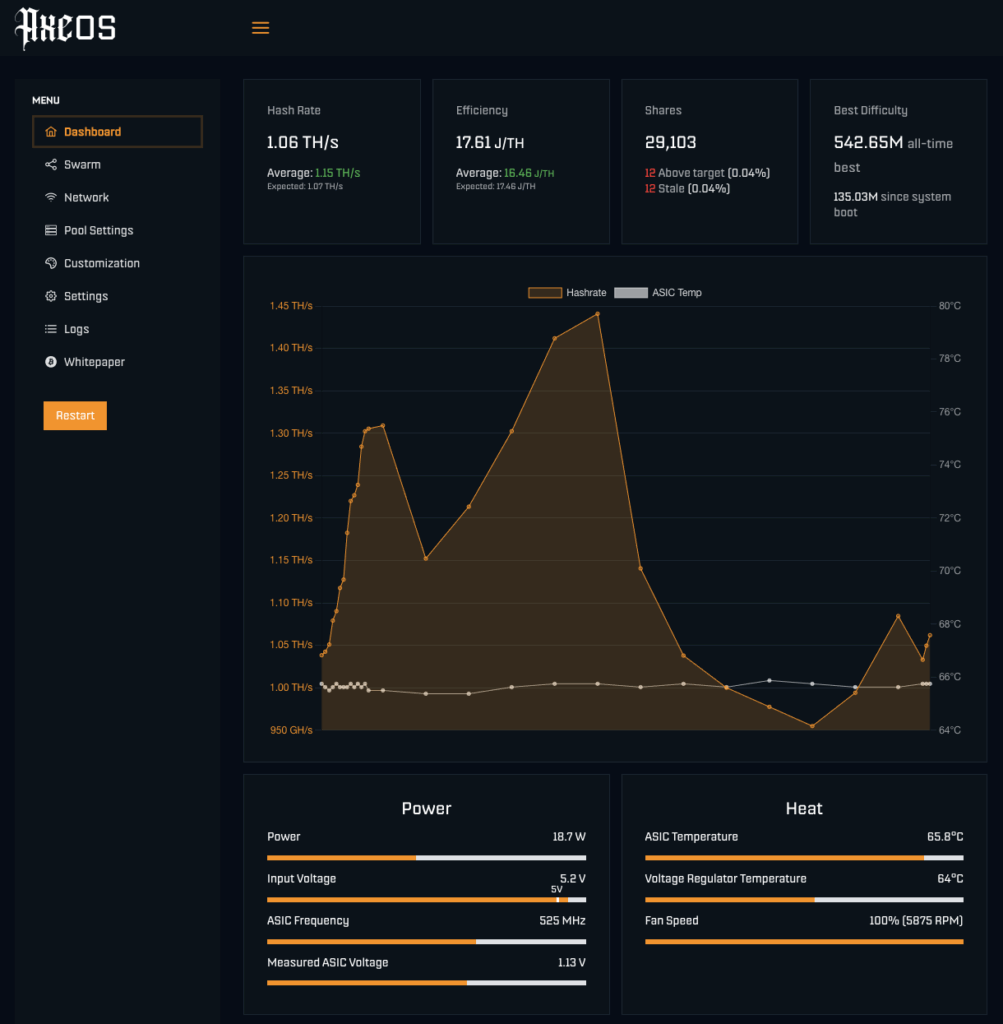Open the Pool Settings page
This screenshot has width=1003, height=1024.
pyautogui.click(x=98, y=231)
